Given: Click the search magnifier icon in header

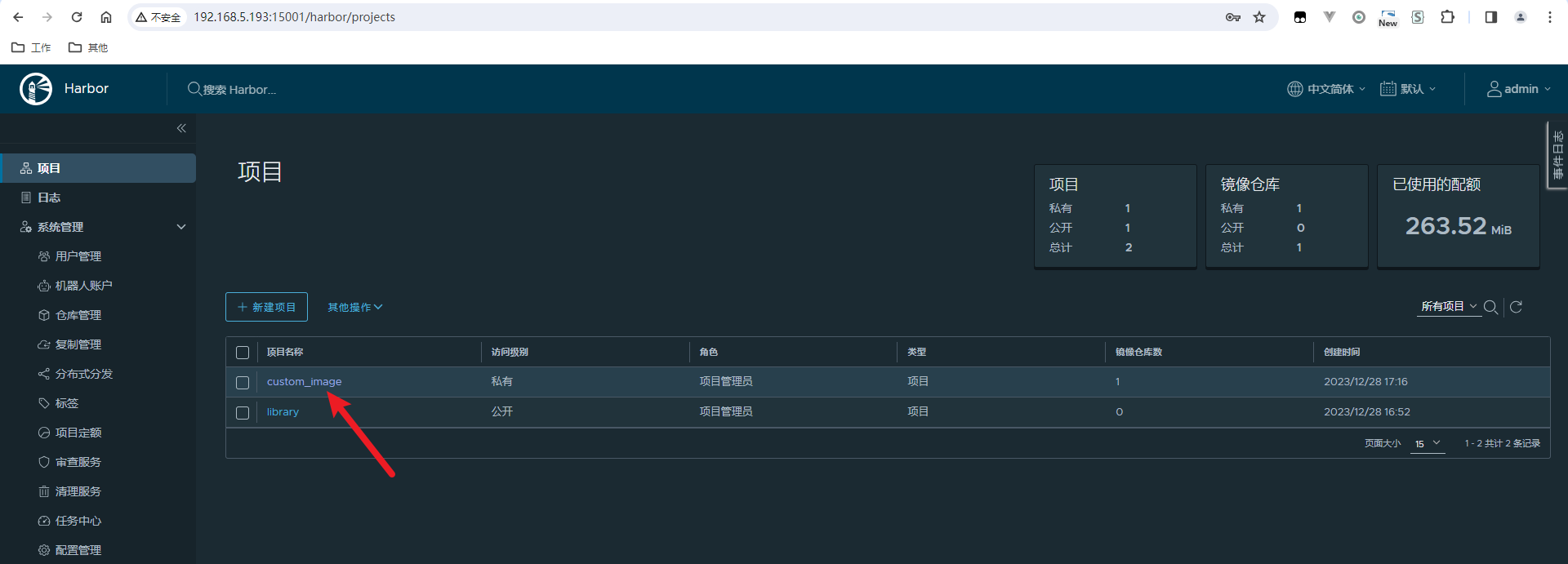Looking at the screenshot, I should (194, 89).
